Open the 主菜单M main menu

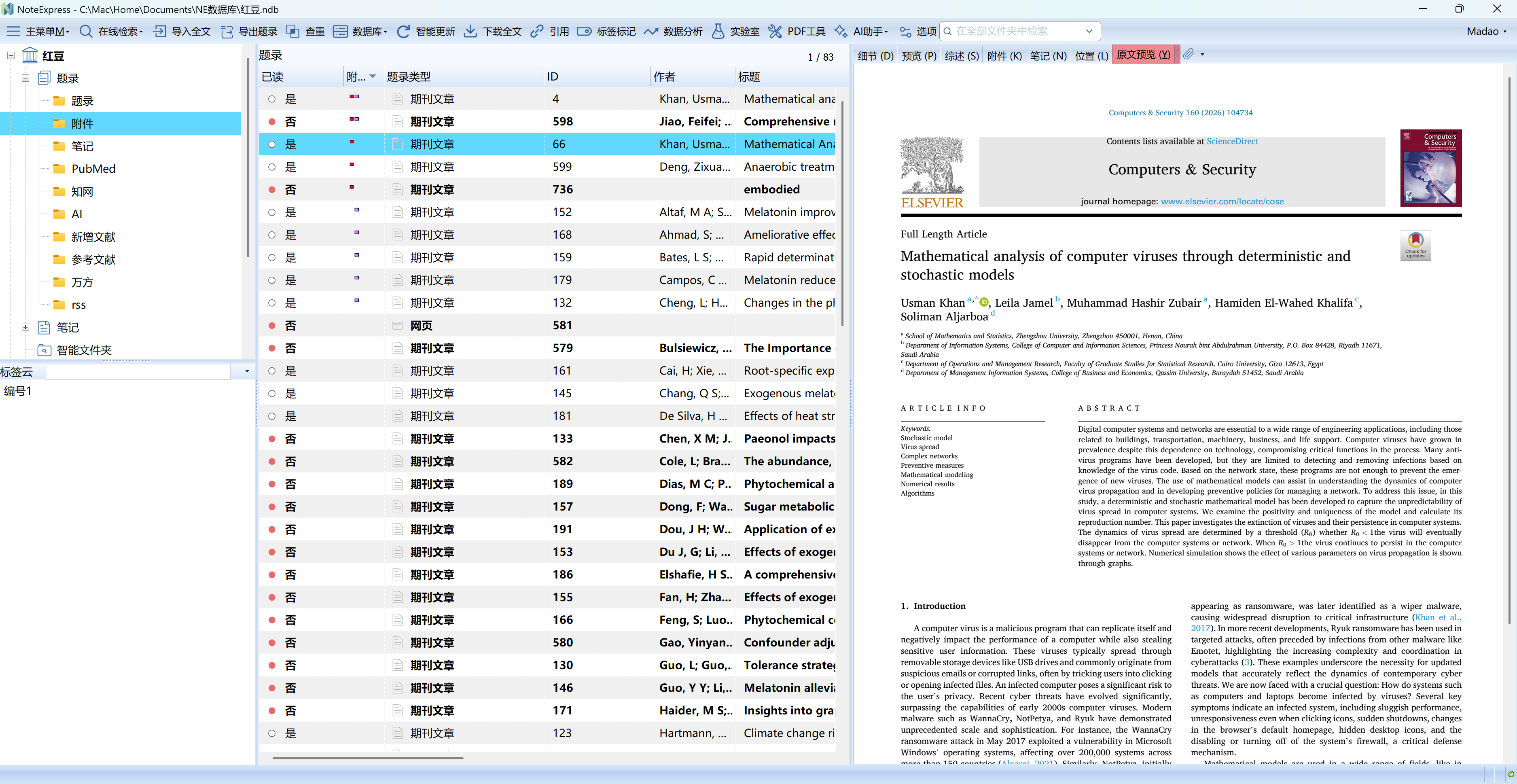point(38,31)
